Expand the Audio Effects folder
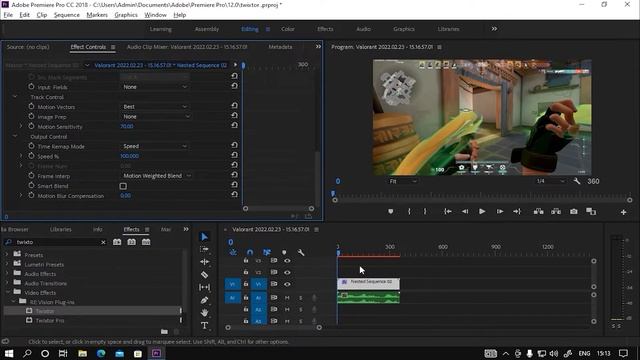The height and width of the screenshot is (360, 640). [7, 273]
